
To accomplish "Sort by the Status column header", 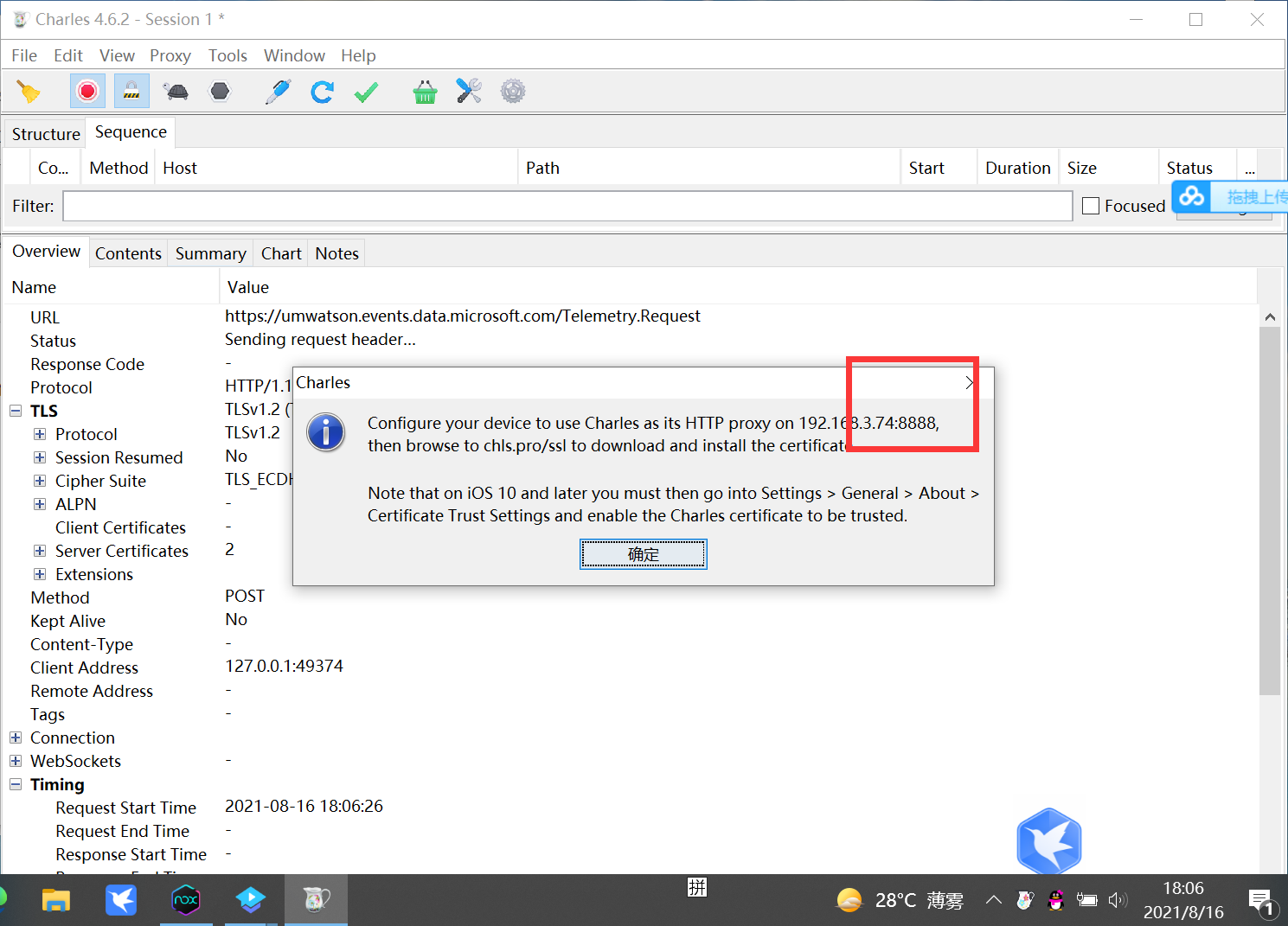I will point(1197,168).
